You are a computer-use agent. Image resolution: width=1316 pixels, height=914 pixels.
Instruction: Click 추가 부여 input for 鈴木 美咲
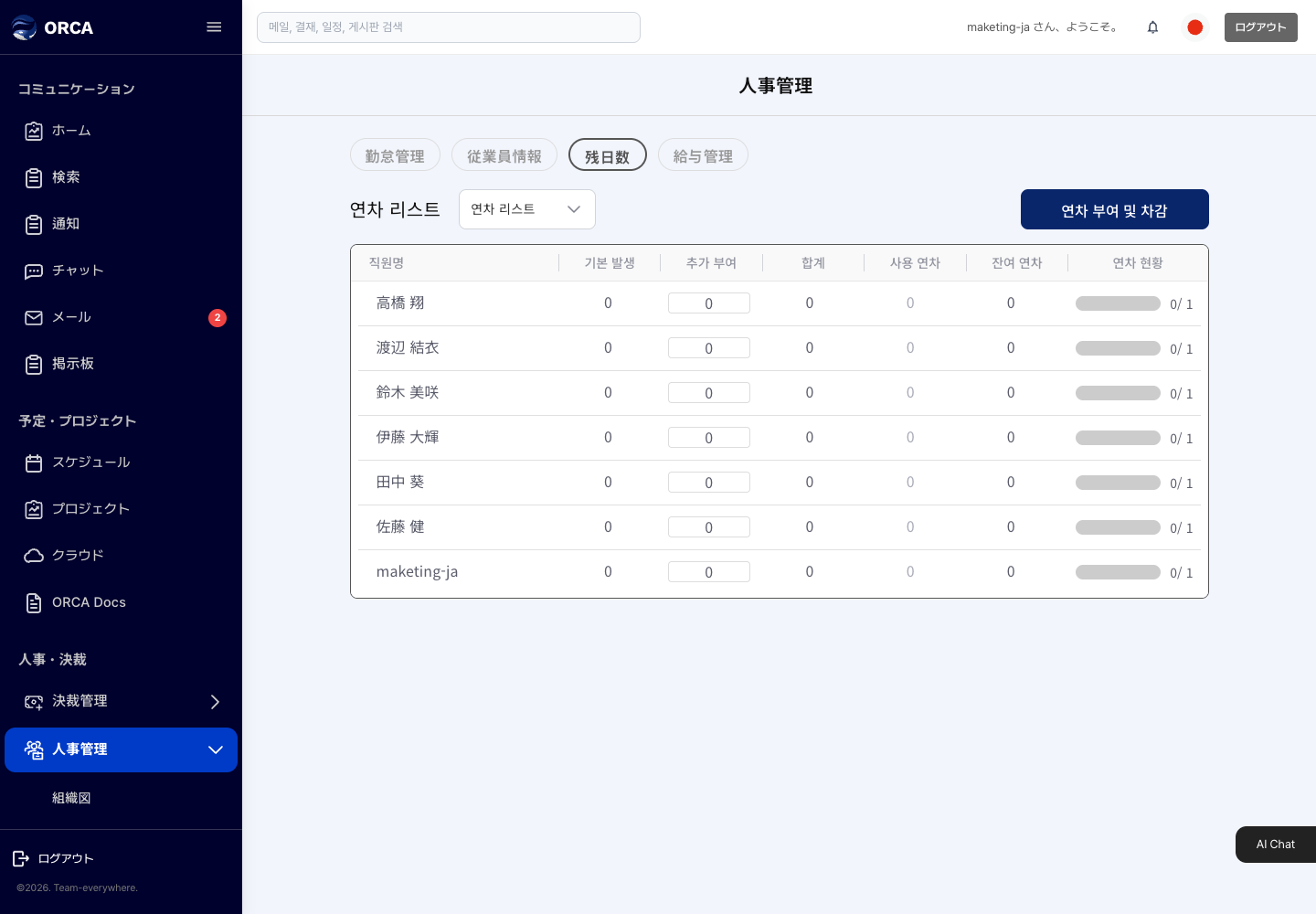[x=709, y=393]
